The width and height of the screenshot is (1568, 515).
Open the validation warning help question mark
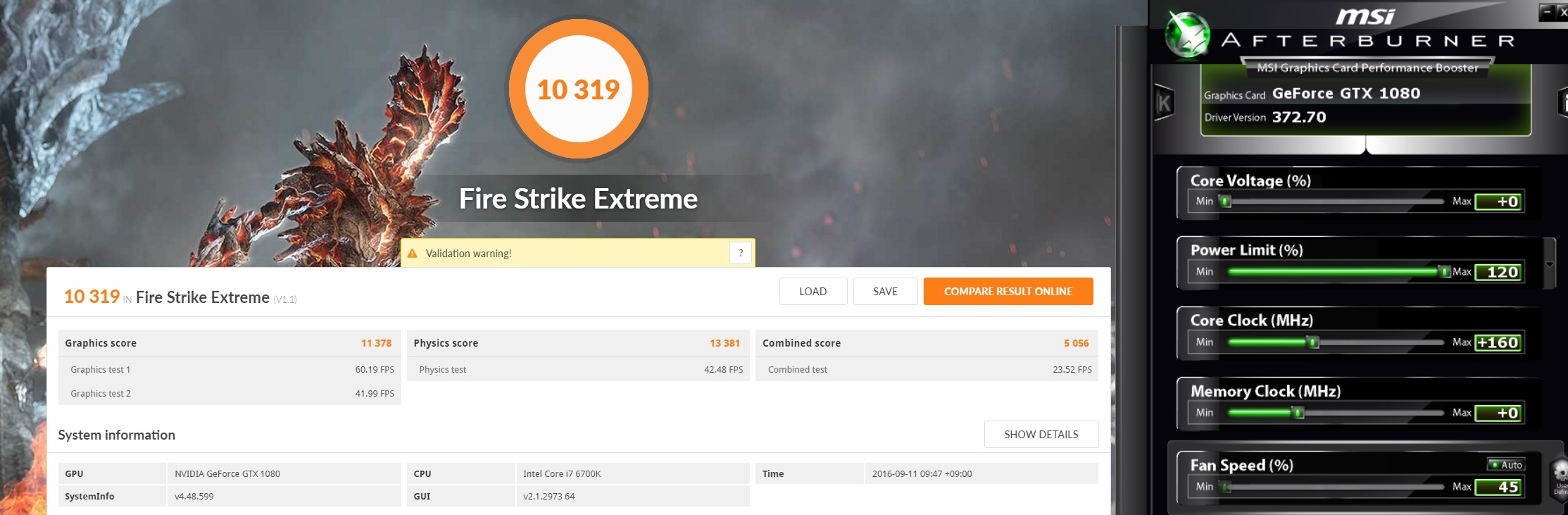tap(741, 253)
